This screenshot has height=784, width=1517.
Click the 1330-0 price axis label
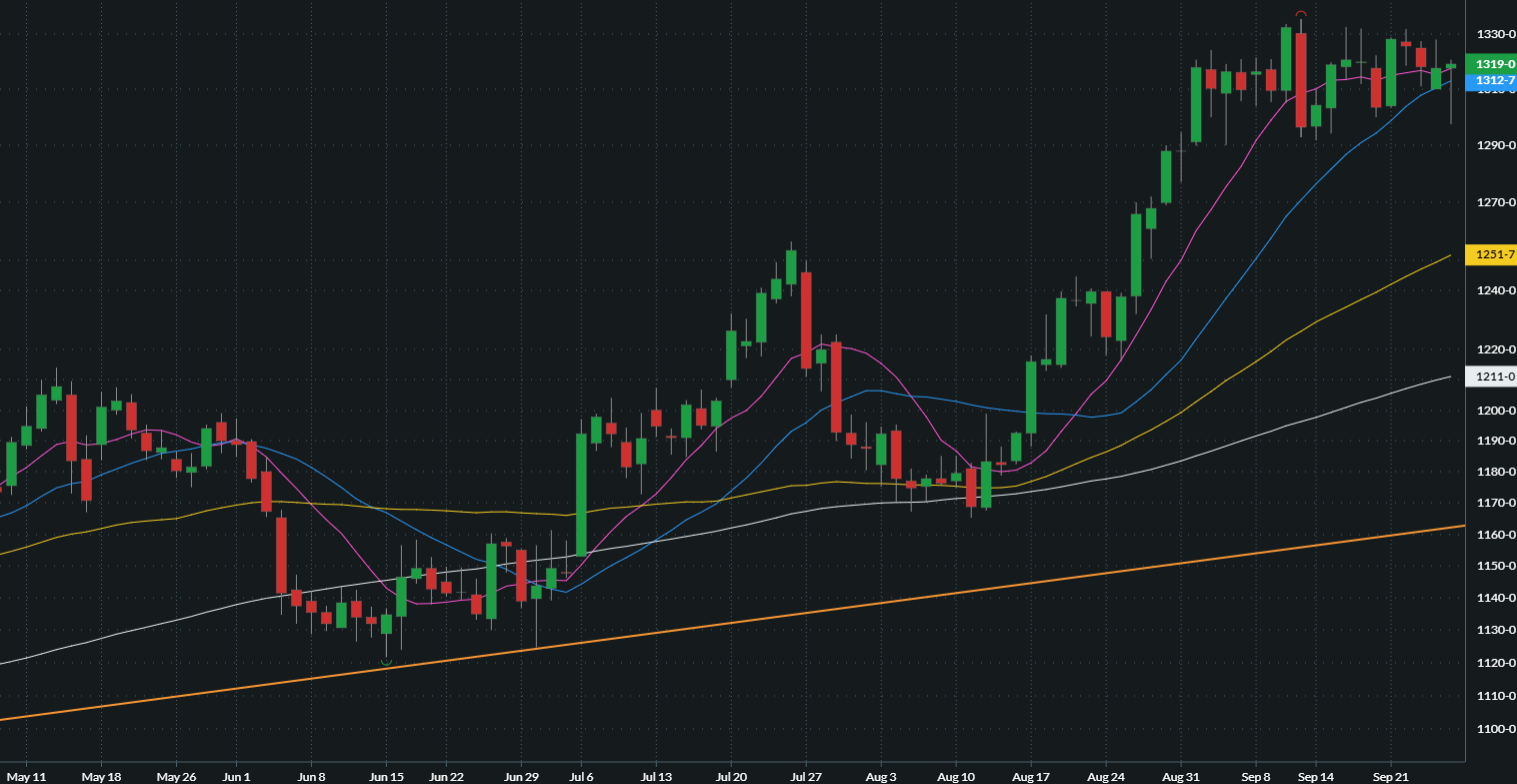(1496, 34)
